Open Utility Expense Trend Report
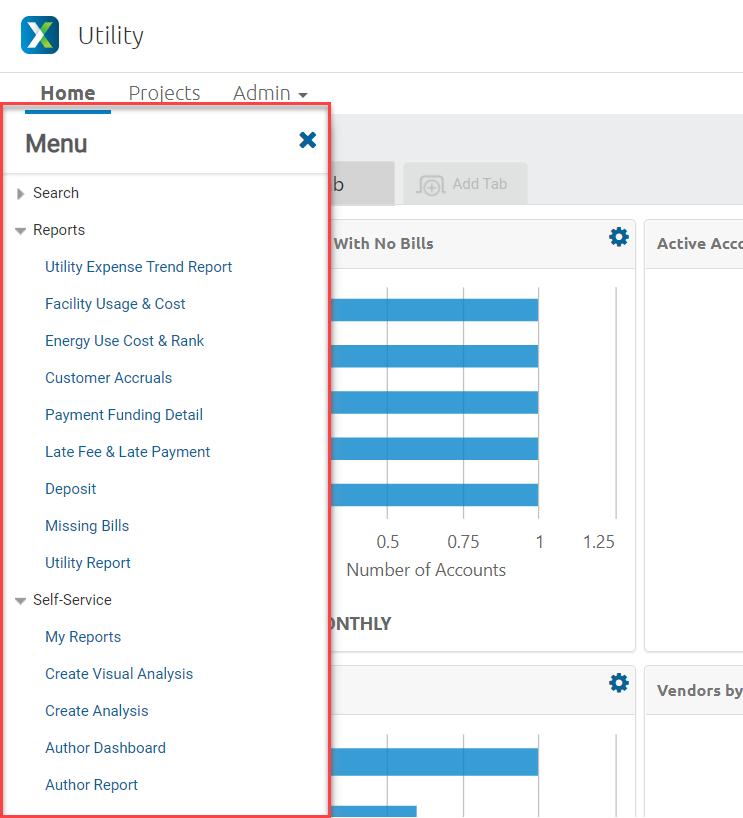743x818 pixels. coord(138,267)
